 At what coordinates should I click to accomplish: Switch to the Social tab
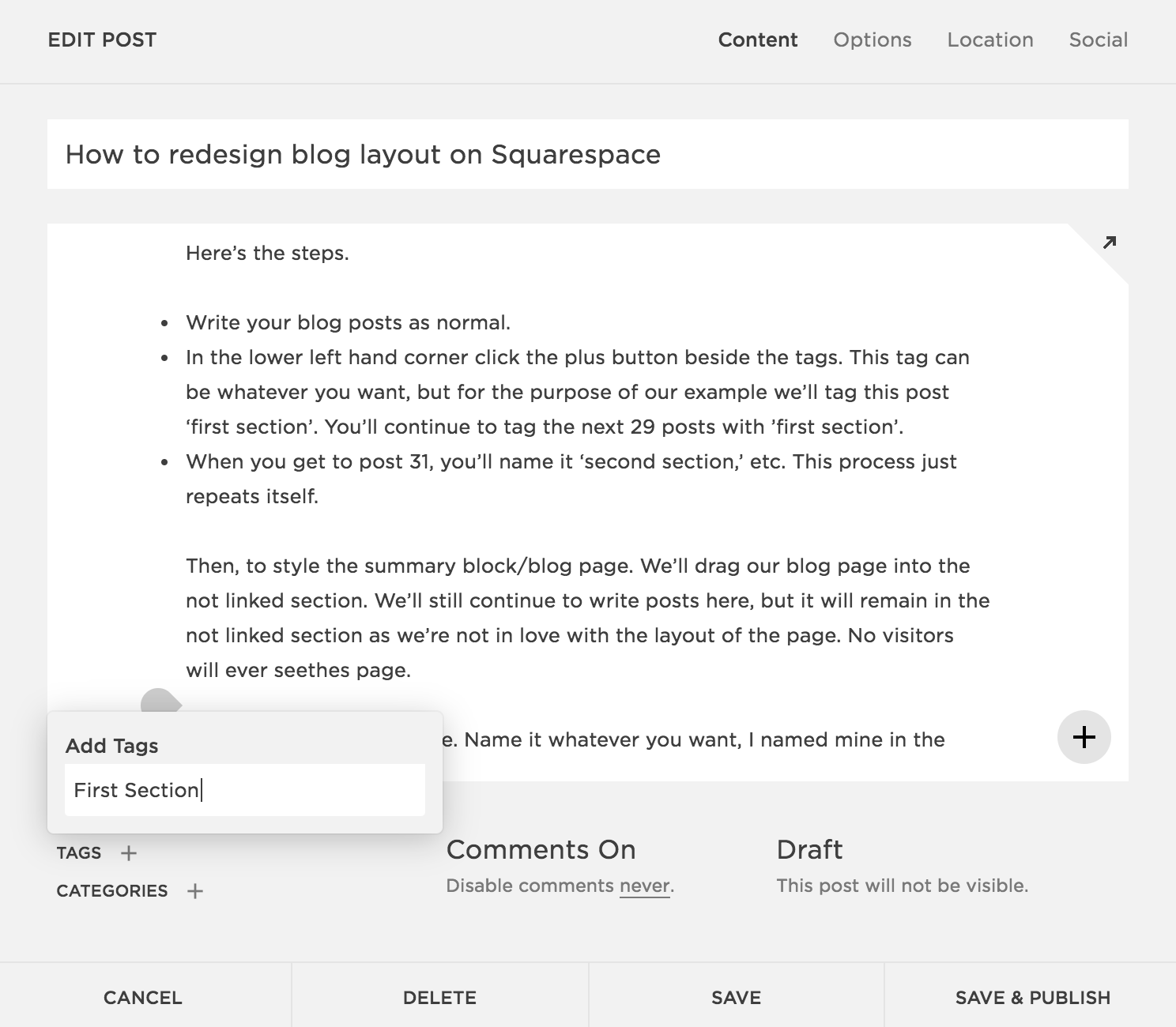click(x=1098, y=39)
